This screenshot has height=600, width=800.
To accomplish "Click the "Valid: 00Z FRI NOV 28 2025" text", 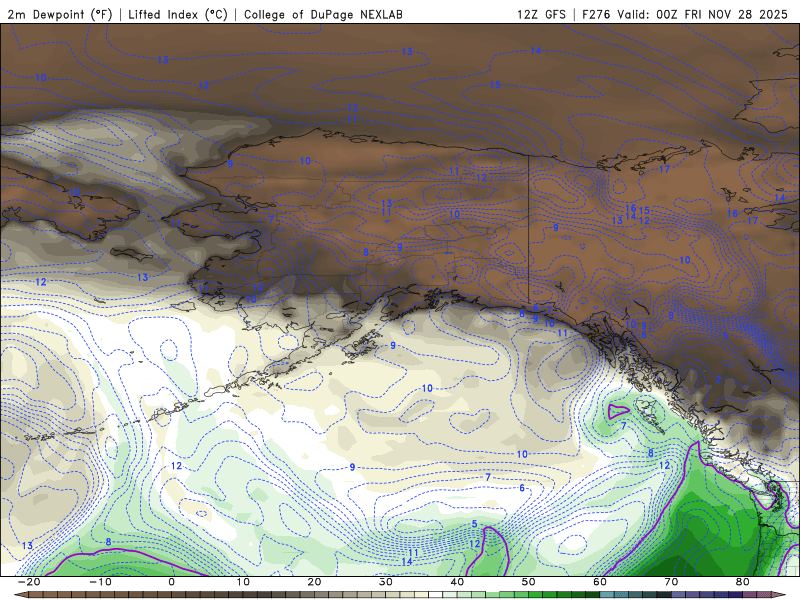I will click(x=703, y=14).
